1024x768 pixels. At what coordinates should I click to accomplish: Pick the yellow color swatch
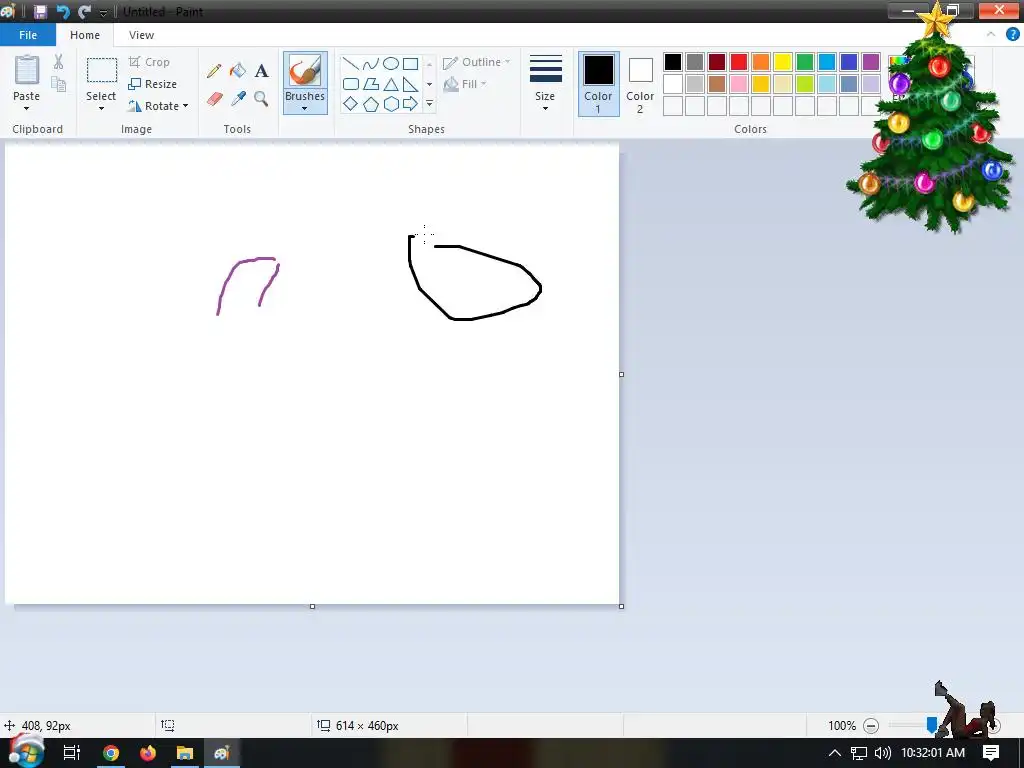(x=782, y=62)
